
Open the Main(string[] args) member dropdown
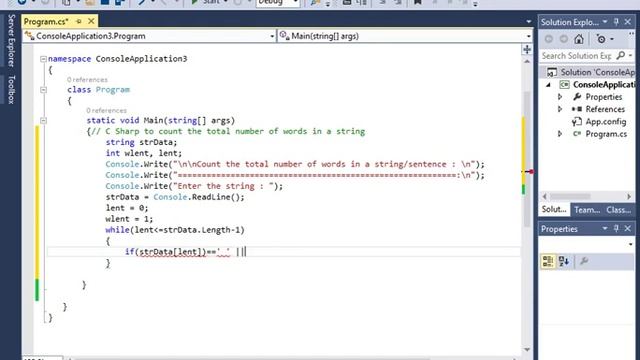[528, 36]
